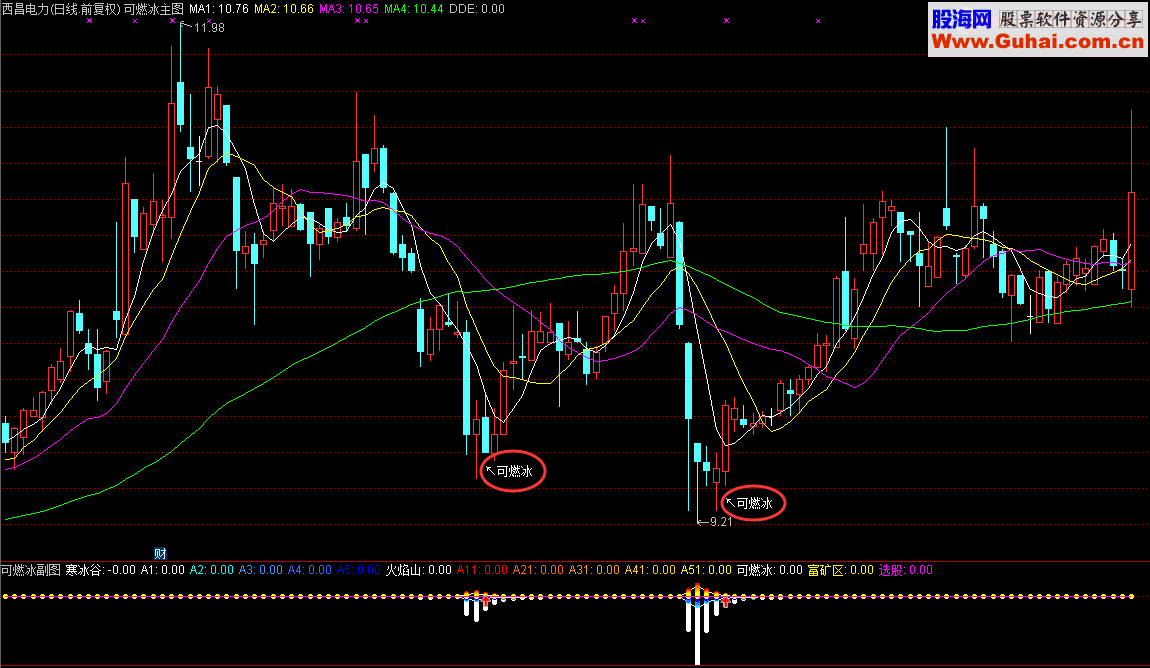The image size is (1150, 668).
Task: Click the blue 财 finance marker icon
Action: [160, 554]
